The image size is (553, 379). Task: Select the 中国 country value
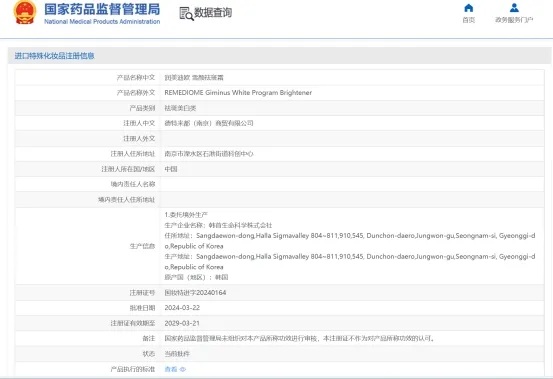click(x=171, y=169)
